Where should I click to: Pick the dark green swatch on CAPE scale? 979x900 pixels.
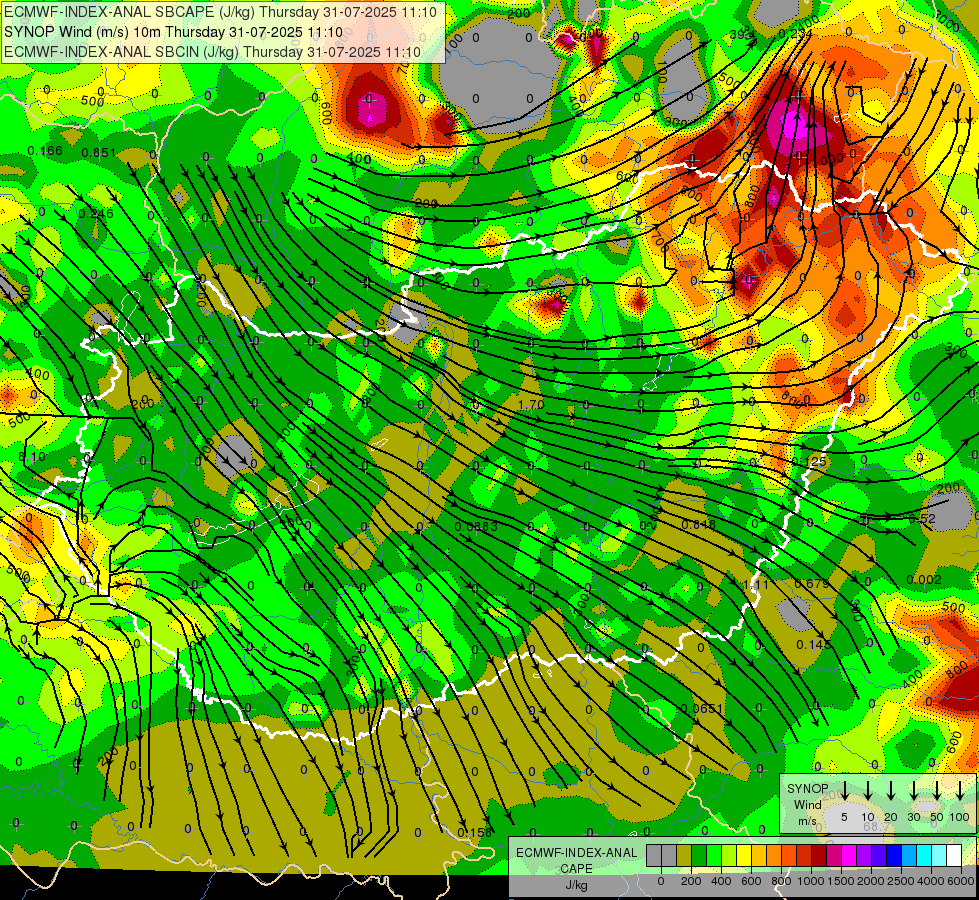(x=699, y=855)
